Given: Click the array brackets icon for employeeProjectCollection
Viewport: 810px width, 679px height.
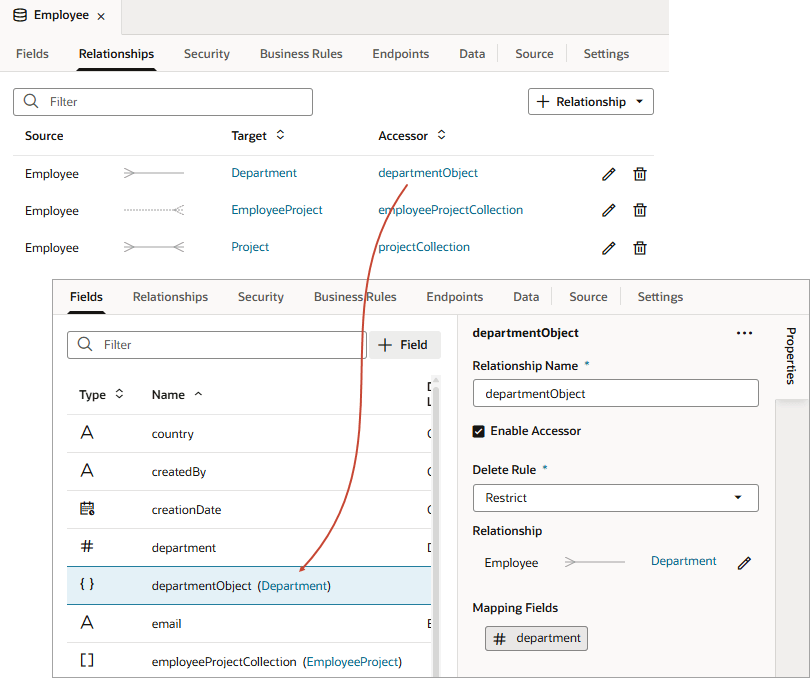Looking at the screenshot, I should (x=87, y=660).
